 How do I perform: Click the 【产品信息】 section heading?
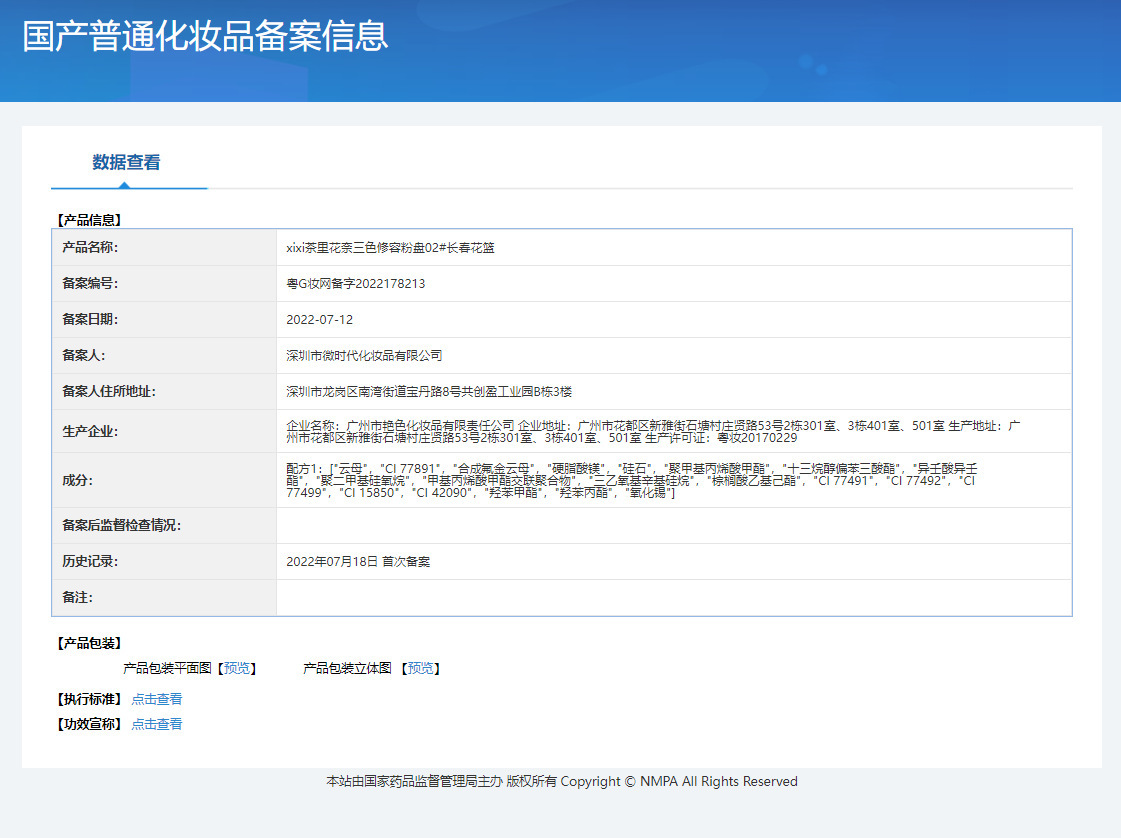click(x=89, y=220)
